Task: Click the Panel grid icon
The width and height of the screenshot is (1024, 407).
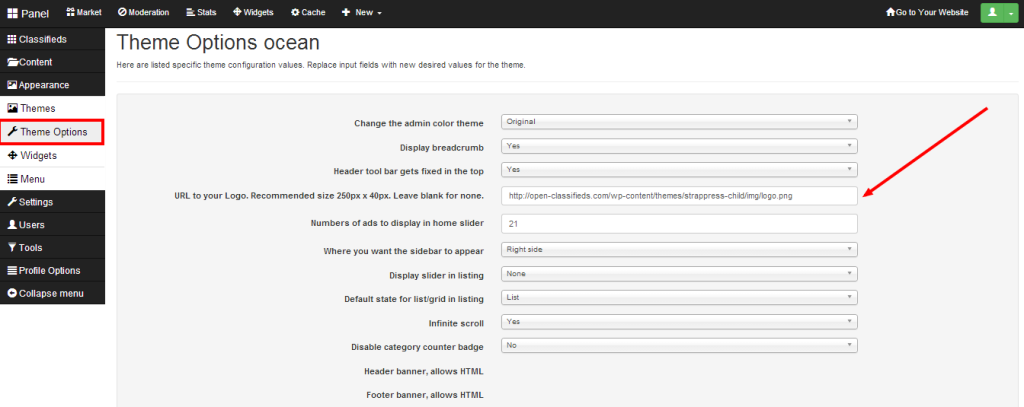Action: click(13, 13)
